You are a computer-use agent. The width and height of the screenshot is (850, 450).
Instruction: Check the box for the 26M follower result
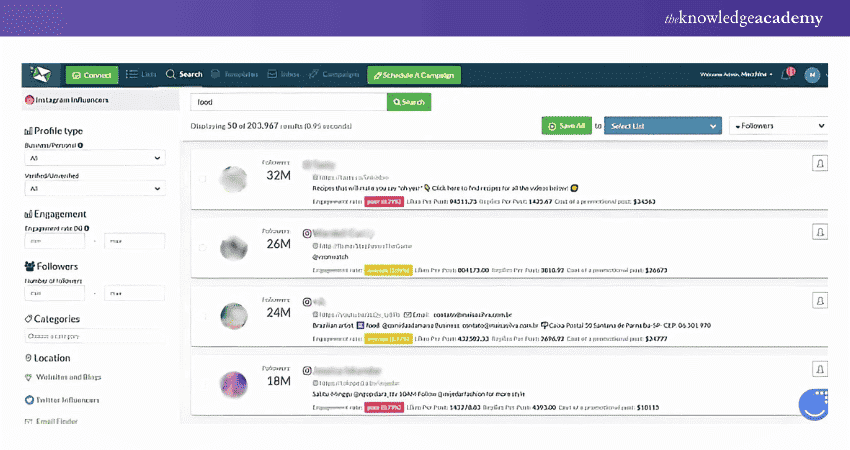coord(204,248)
